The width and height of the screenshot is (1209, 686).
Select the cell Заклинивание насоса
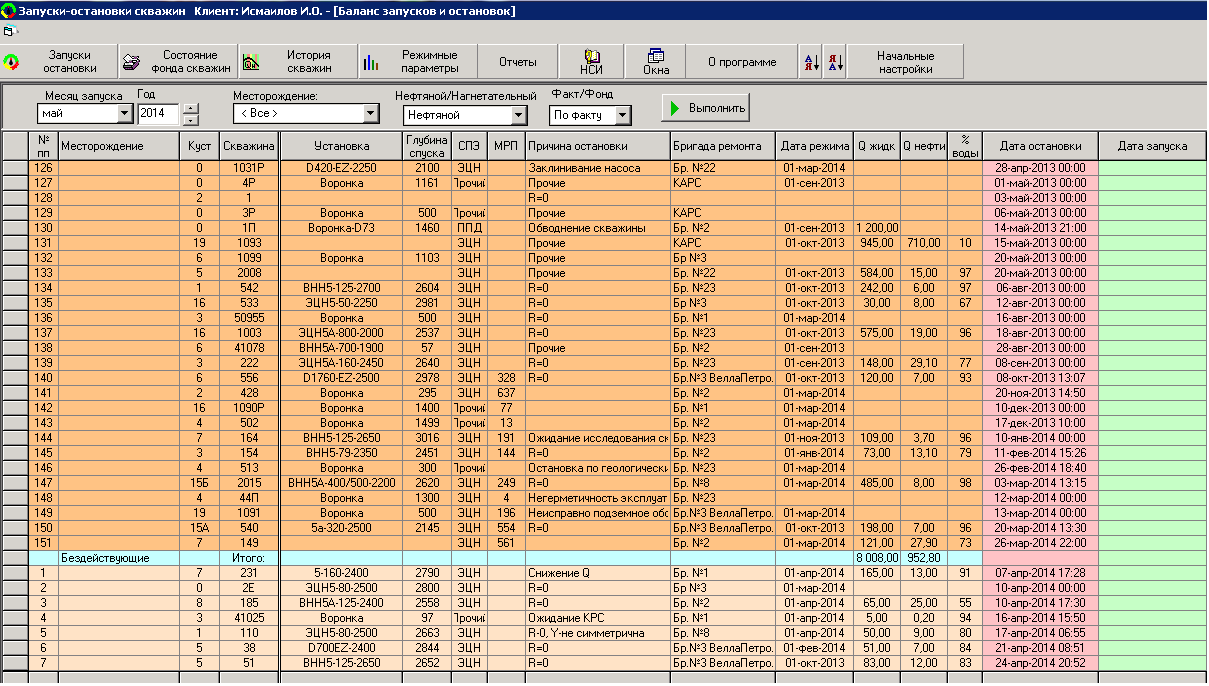pos(598,168)
